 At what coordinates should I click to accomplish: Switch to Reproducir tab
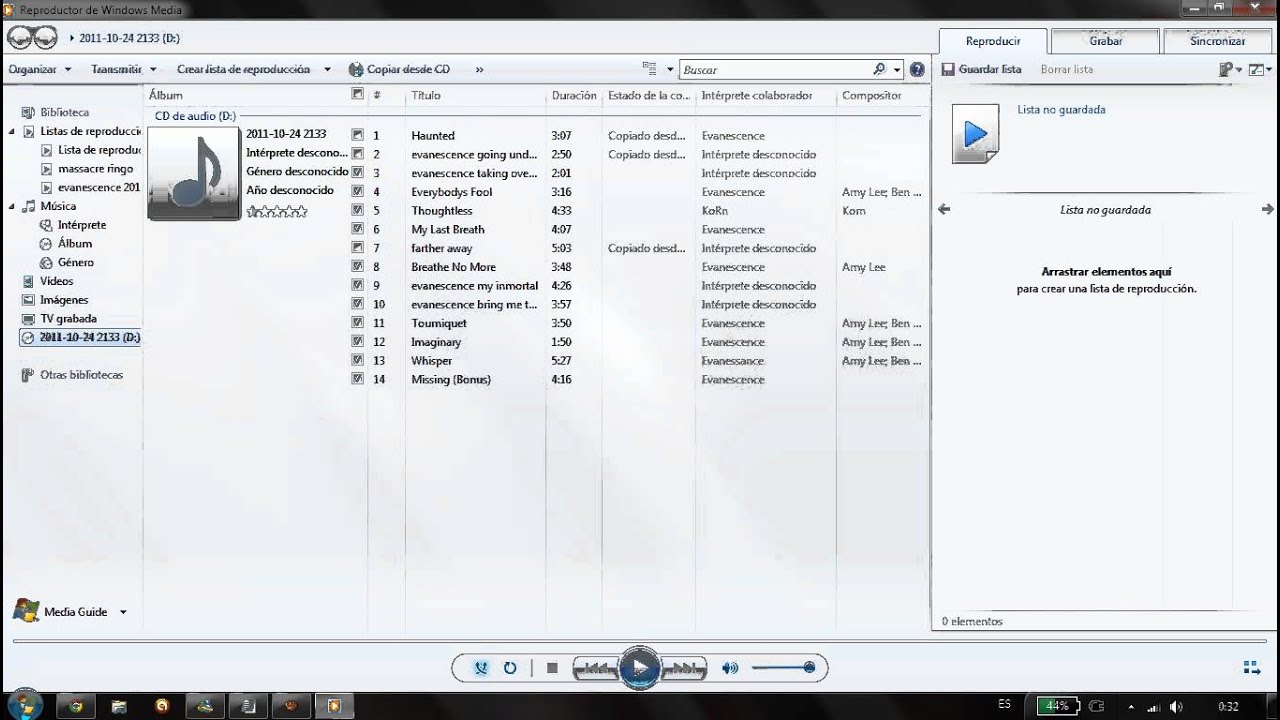pos(993,41)
